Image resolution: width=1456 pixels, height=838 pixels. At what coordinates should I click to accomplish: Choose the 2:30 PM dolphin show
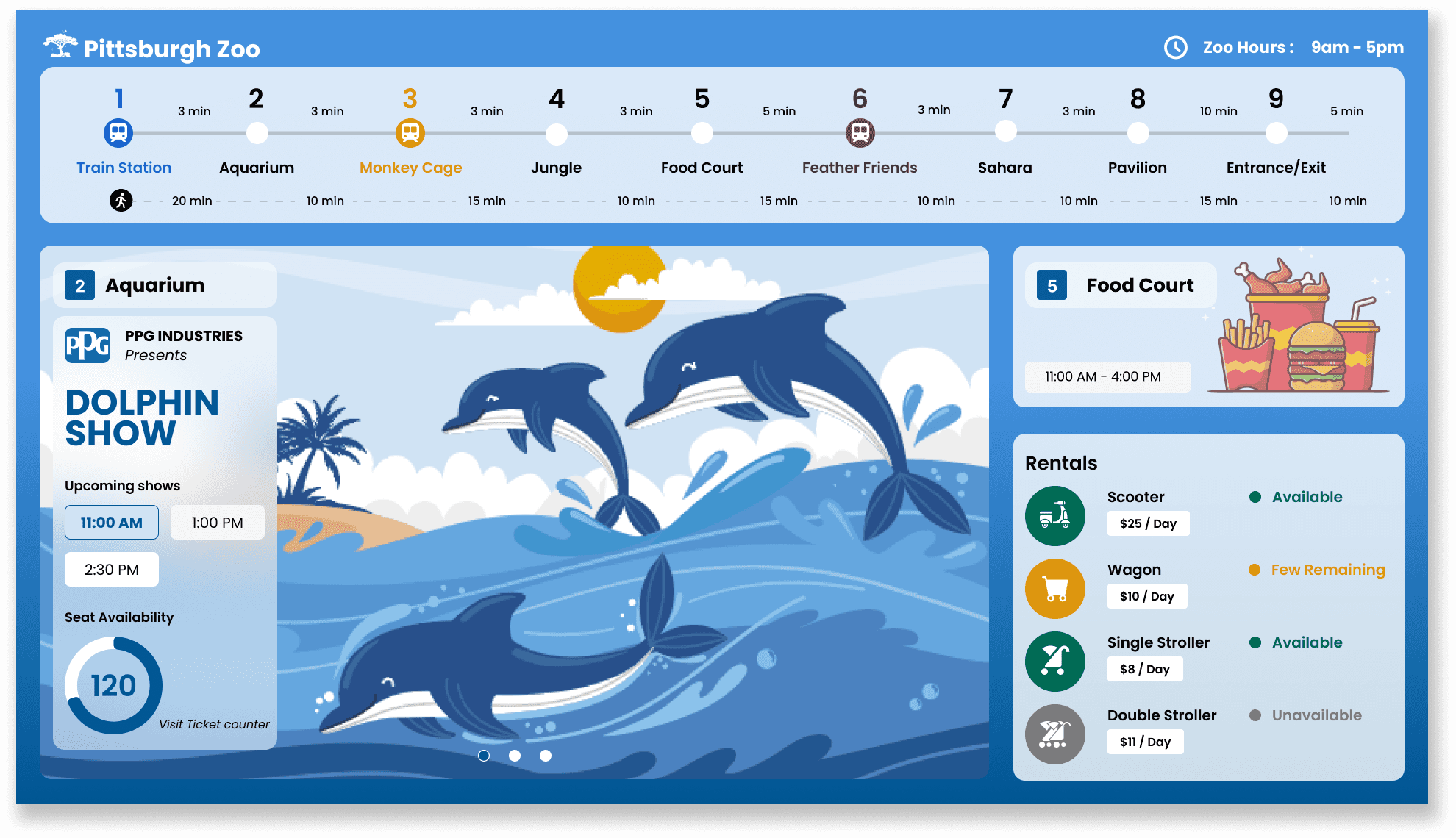[112, 570]
